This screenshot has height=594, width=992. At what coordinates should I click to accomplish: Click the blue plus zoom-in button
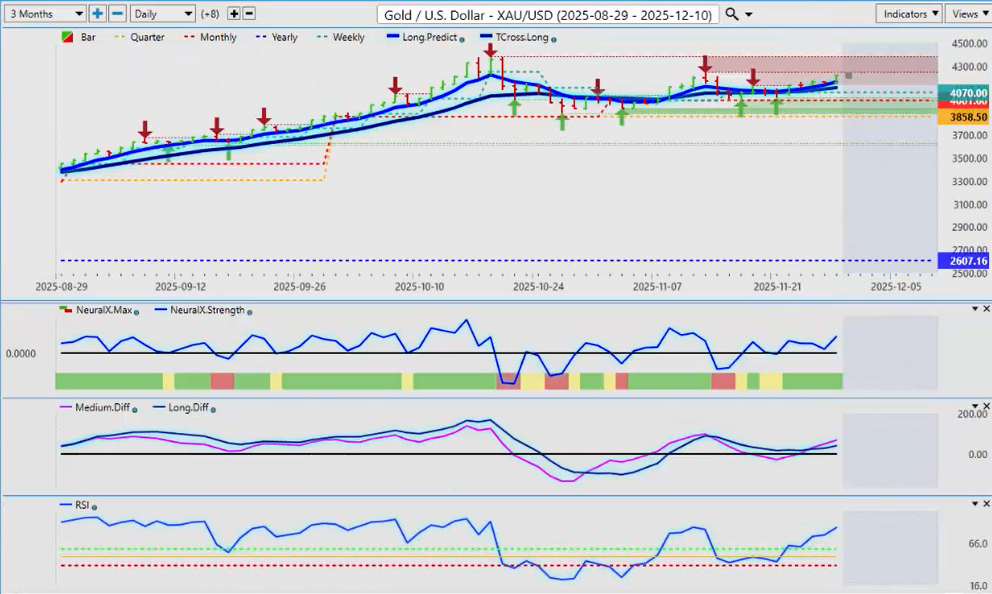coord(97,14)
